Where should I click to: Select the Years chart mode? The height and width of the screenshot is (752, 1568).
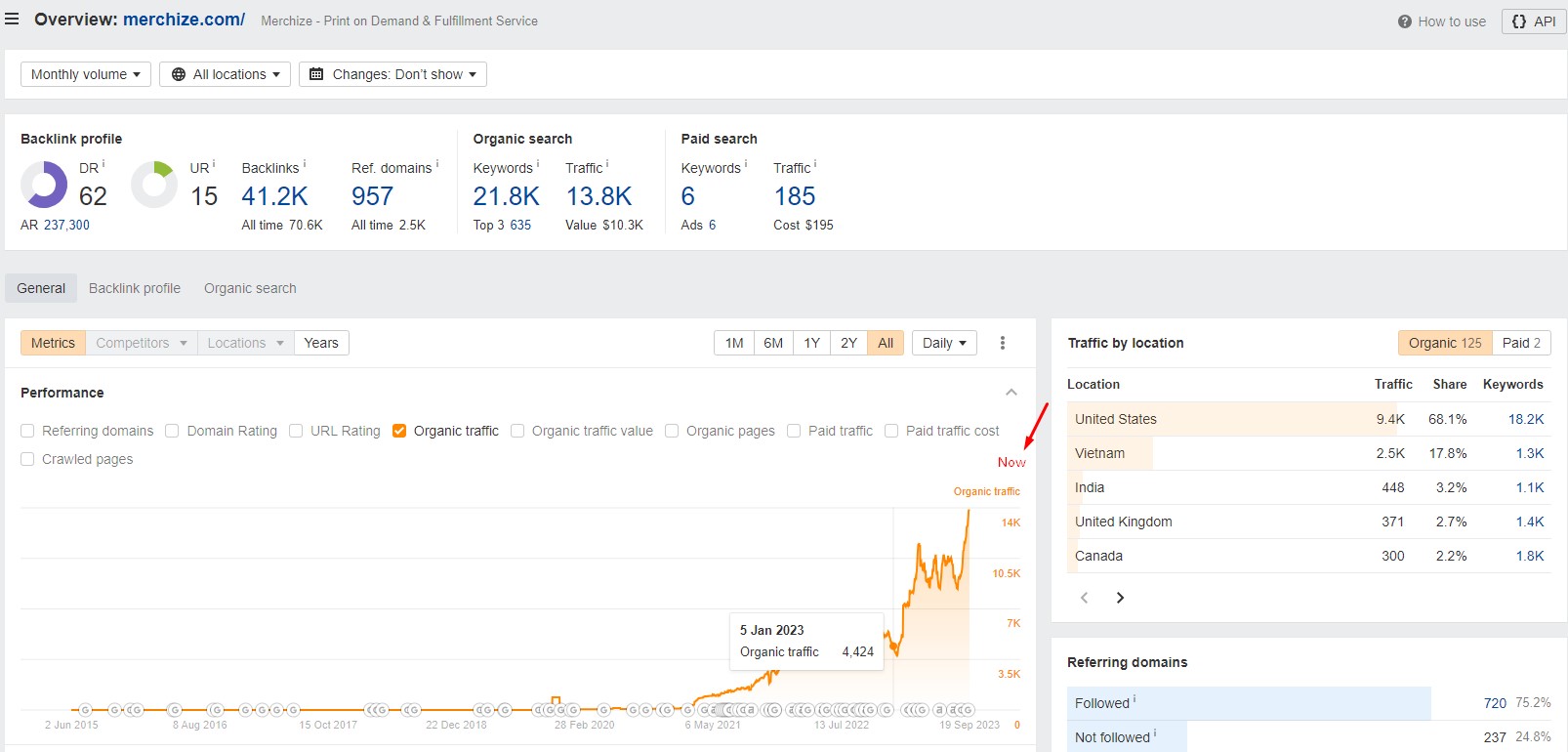pyautogui.click(x=321, y=343)
